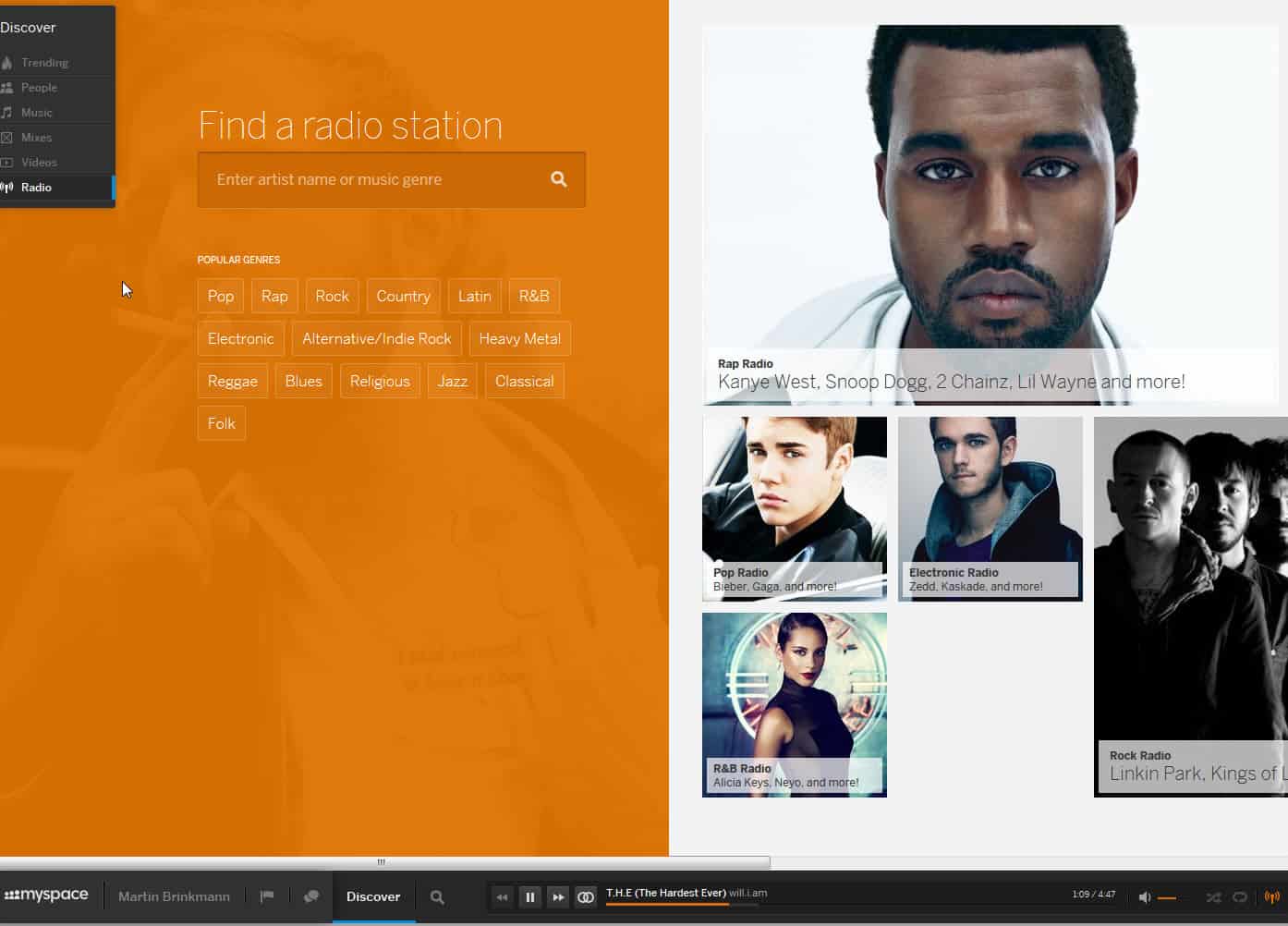Click the magnifier icon in radio search box

click(559, 179)
